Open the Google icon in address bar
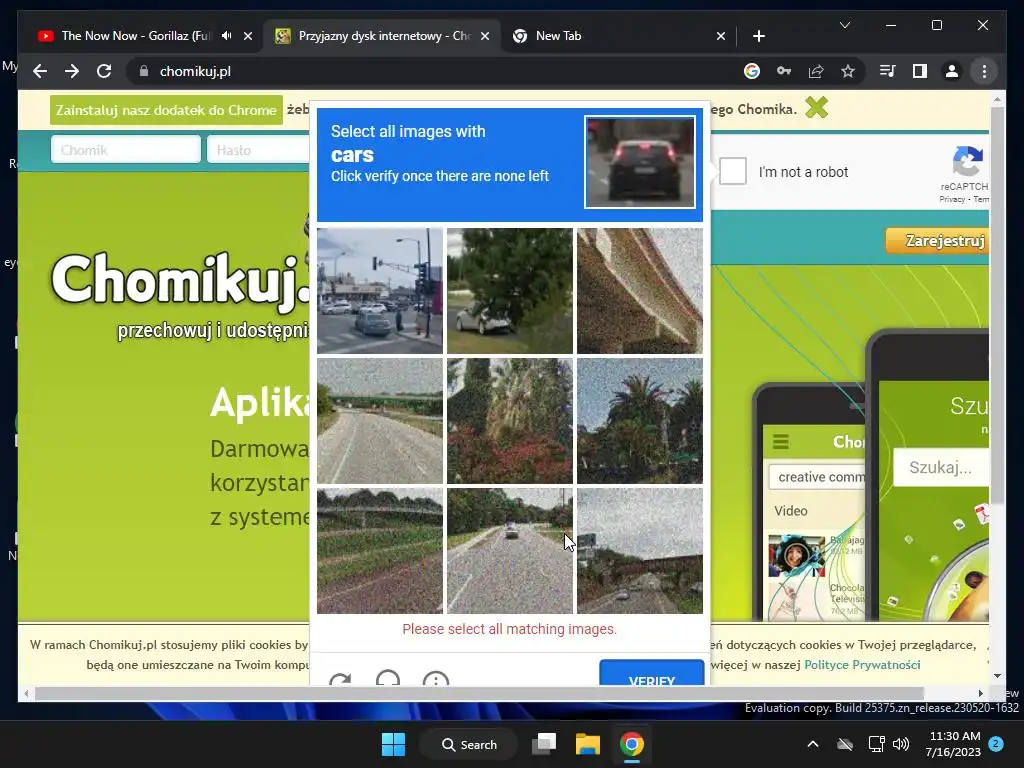This screenshot has width=1024, height=768. coord(752,71)
